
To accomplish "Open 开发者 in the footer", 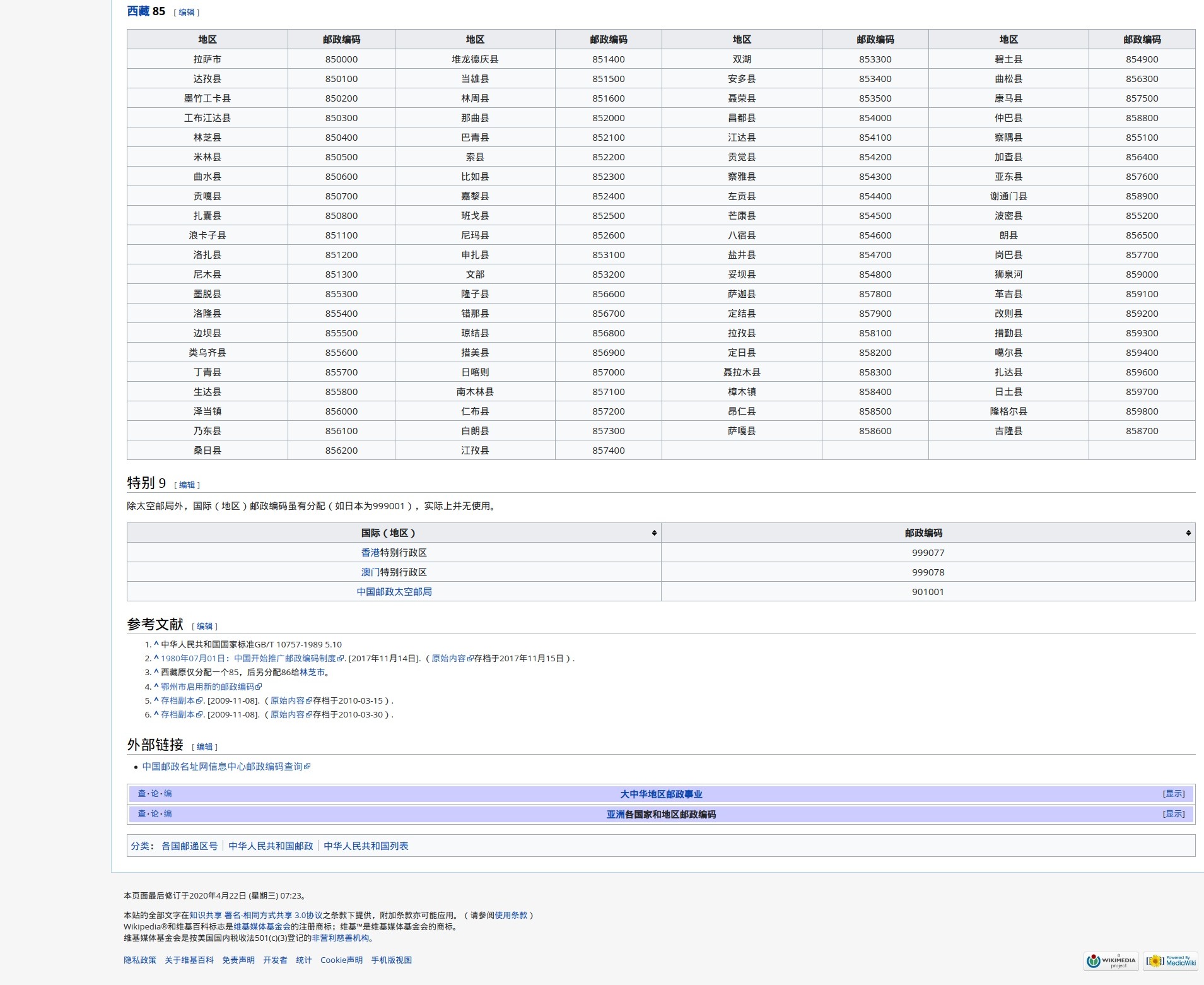I will [275, 960].
